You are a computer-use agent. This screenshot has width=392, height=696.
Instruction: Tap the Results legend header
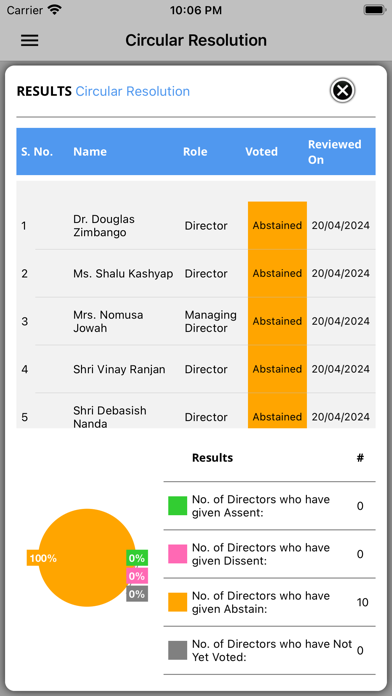coord(212,458)
